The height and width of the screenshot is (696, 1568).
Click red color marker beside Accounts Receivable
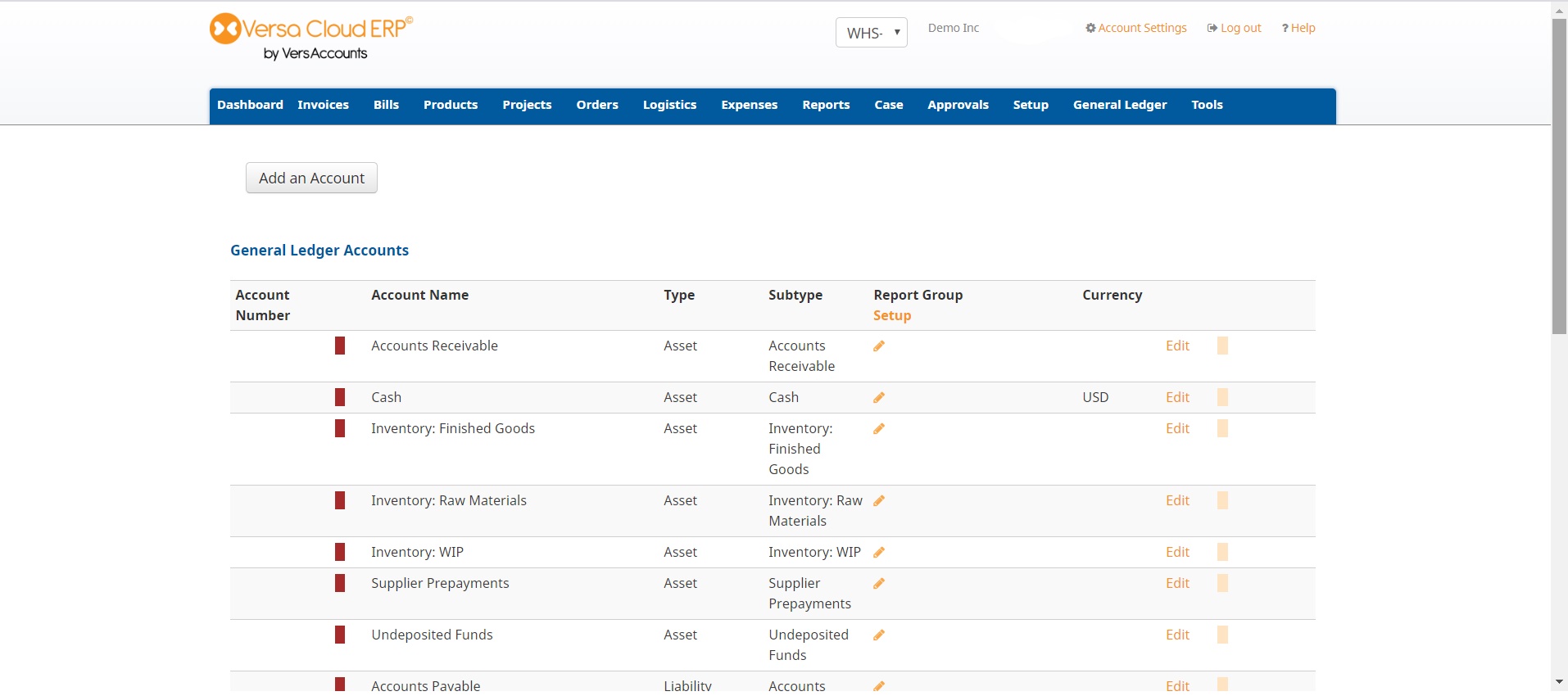pyautogui.click(x=340, y=346)
